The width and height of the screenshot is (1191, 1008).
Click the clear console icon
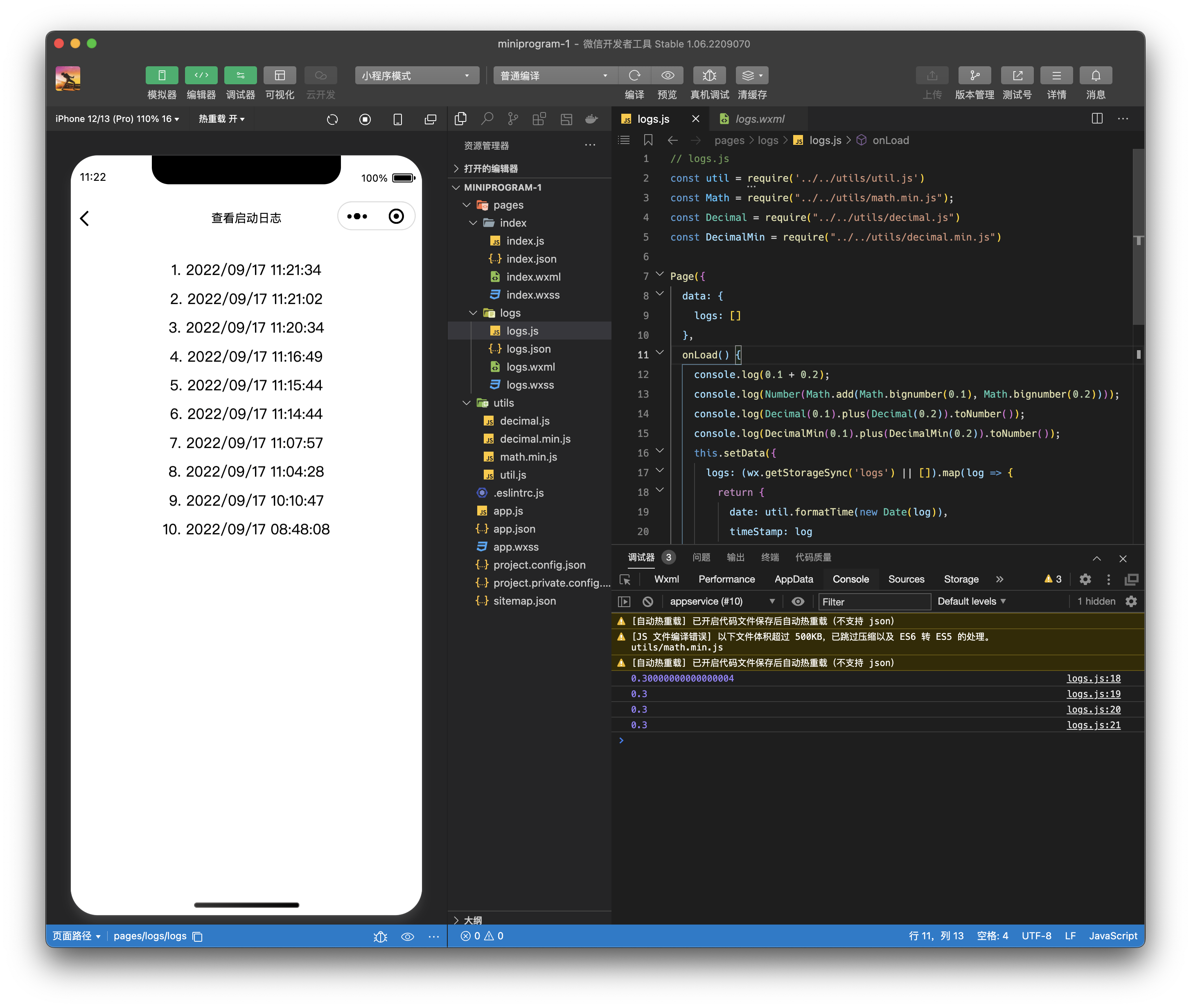(x=647, y=601)
